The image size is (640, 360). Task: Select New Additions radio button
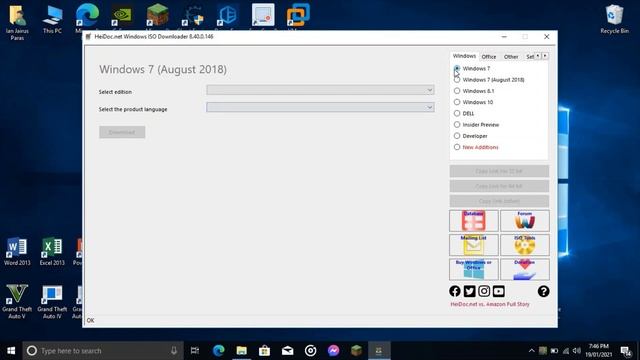click(457, 147)
